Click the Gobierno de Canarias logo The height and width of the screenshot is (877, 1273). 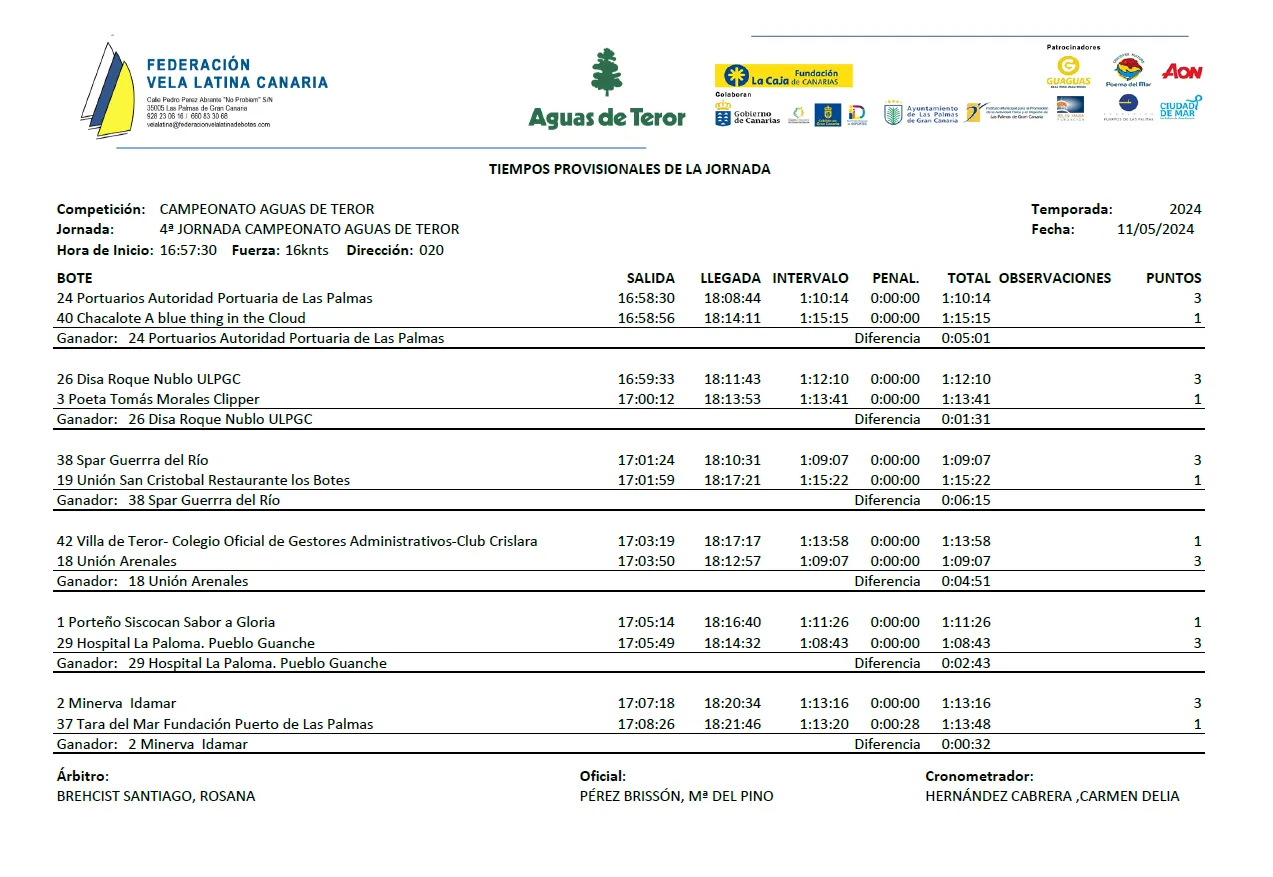pyautogui.click(x=747, y=115)
